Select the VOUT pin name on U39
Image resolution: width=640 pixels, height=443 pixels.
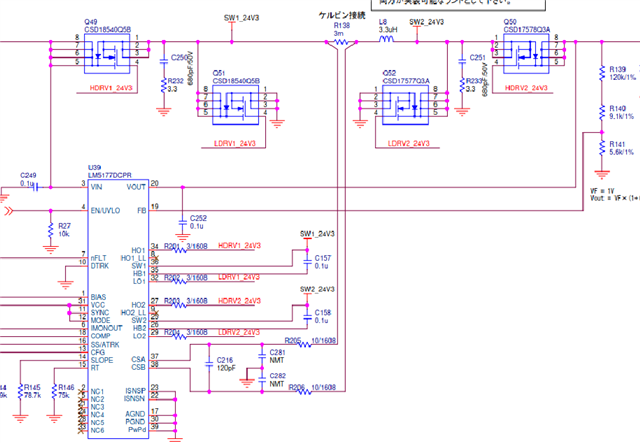pyautogui.click(x=136, y=187)
